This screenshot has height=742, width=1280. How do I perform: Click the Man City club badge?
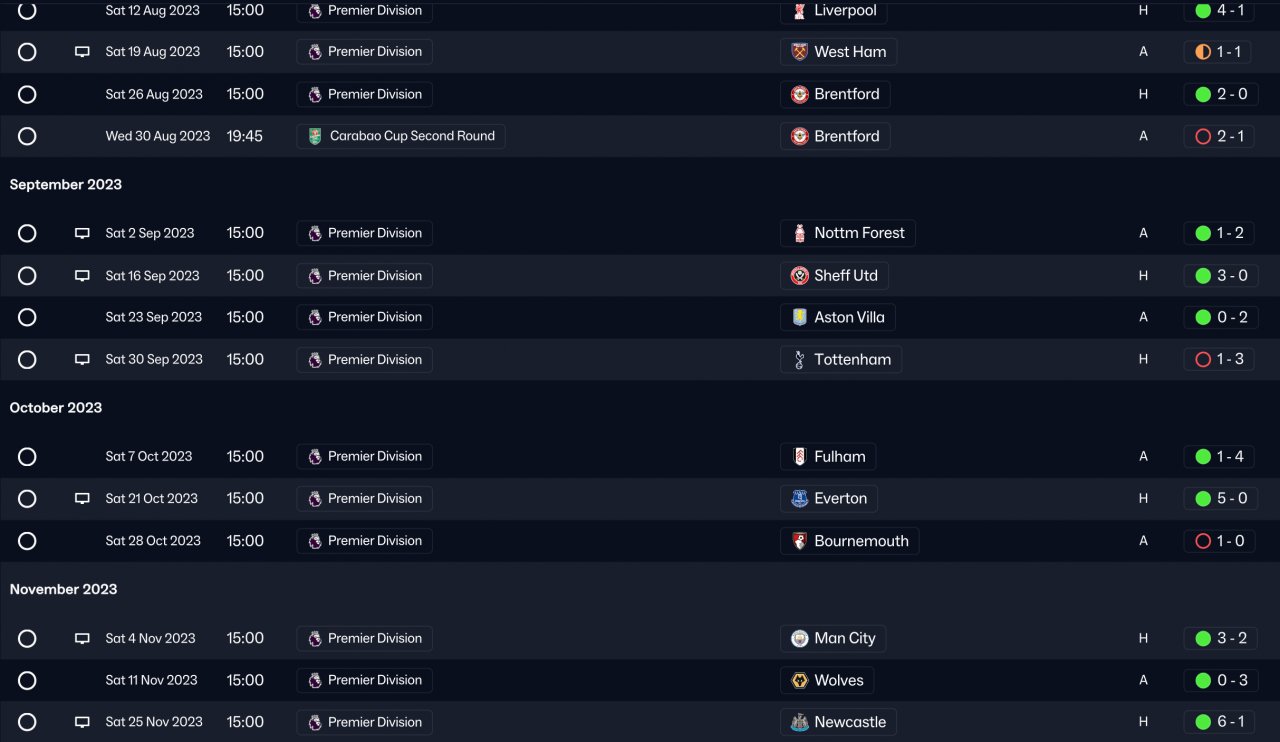coord(799,639)
